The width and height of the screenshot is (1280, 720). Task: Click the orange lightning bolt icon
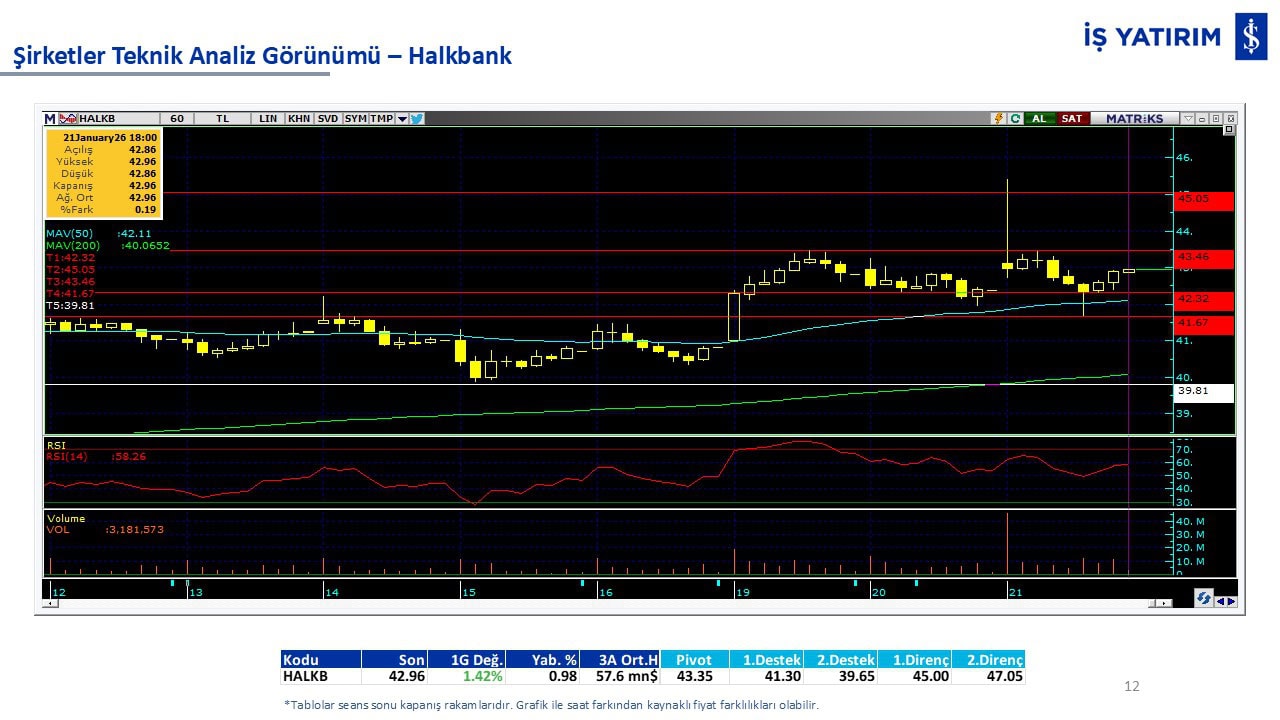click(998, 118)
